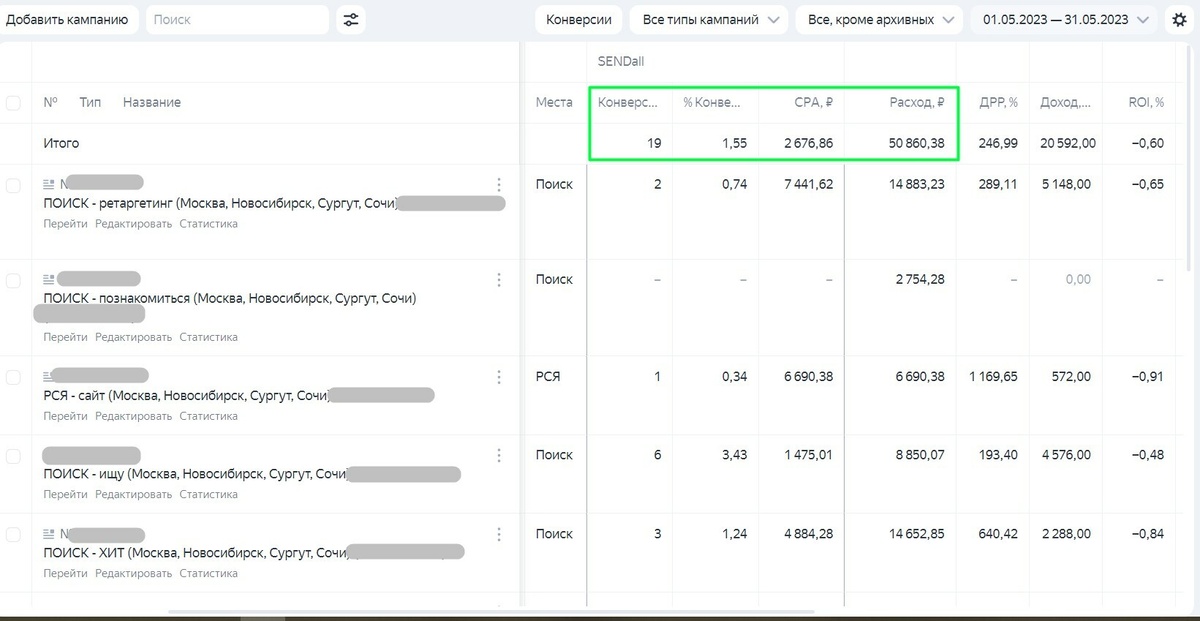This screenshot has width=1200, height=621.
Task: Click campaign type icon of ПОИСК - ретаргетинг row
Action: click(49, 184)
